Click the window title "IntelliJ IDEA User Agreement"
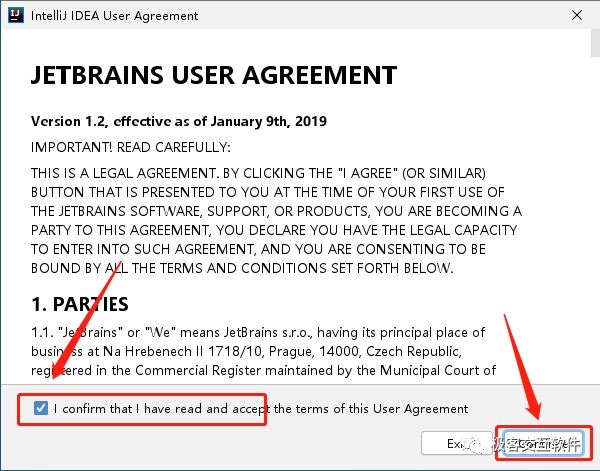This screenshot has height=471, width=600. [x=114, y=16]
